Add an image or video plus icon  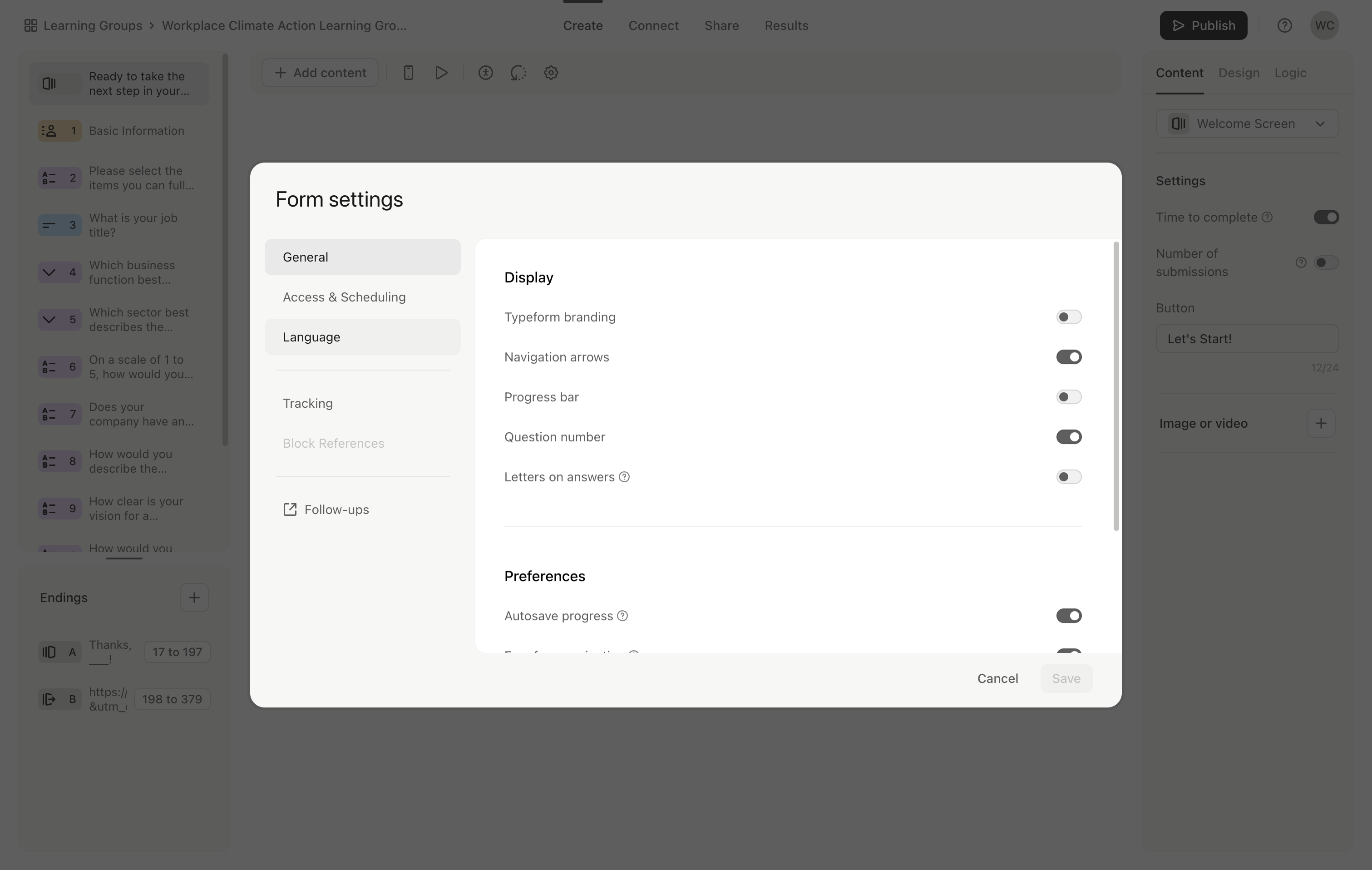pyautogui.click(x=1321, y=423)
